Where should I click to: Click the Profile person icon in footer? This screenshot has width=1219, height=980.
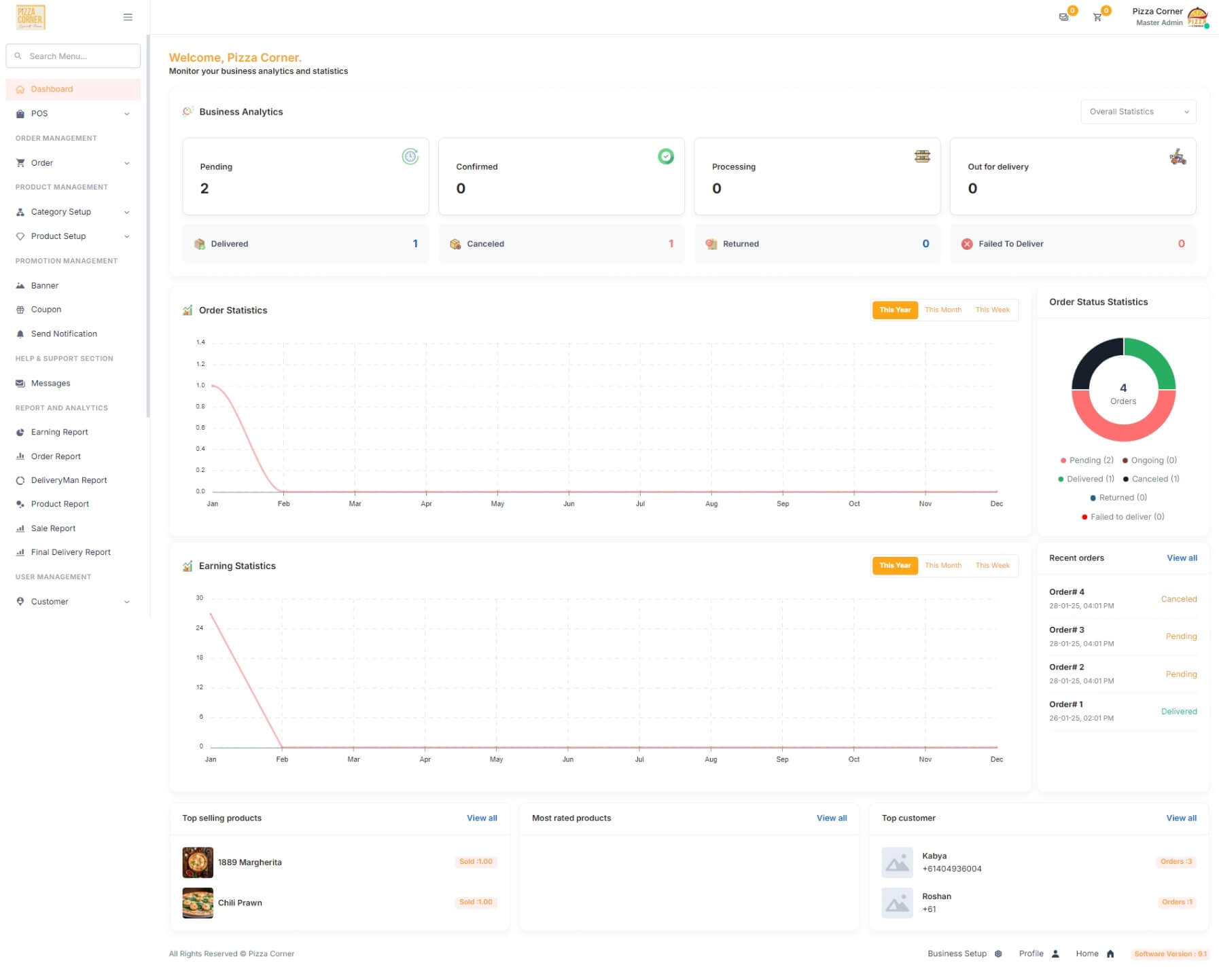pos(1055,954)
